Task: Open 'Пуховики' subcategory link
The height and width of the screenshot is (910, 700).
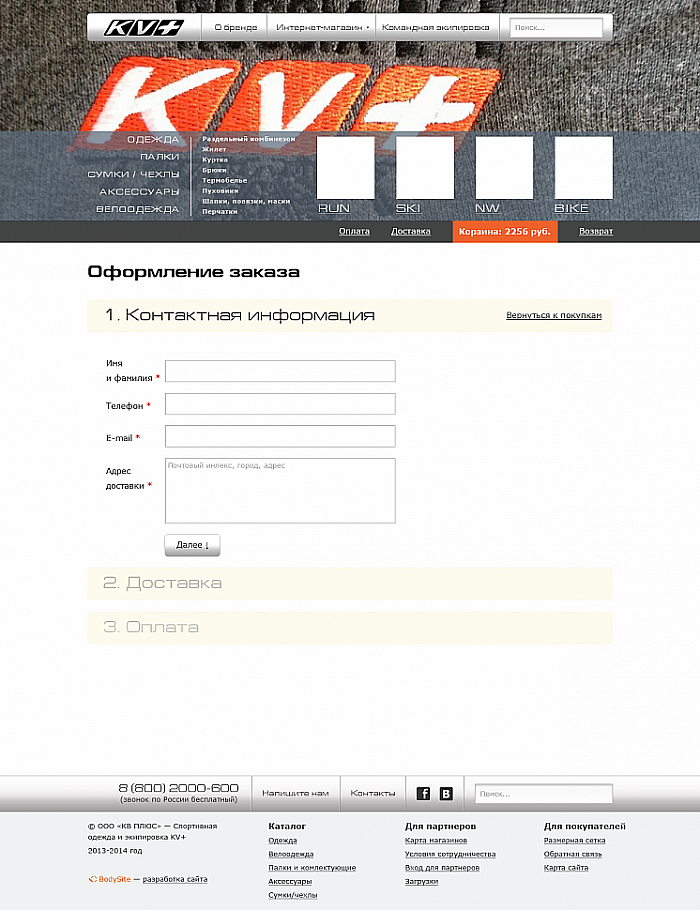Action: pyautogui.click(x=220, y=191)
